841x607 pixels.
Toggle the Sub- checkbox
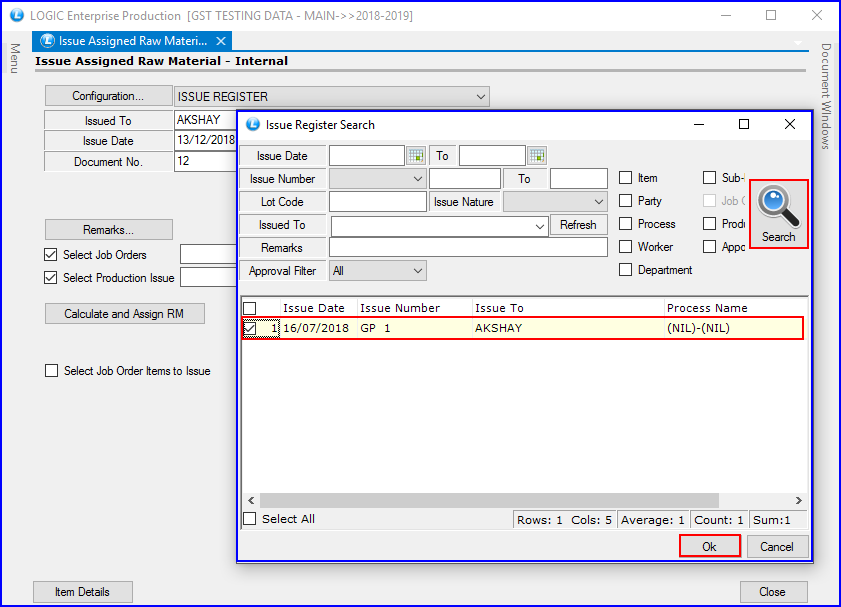[x=709, y=177]
